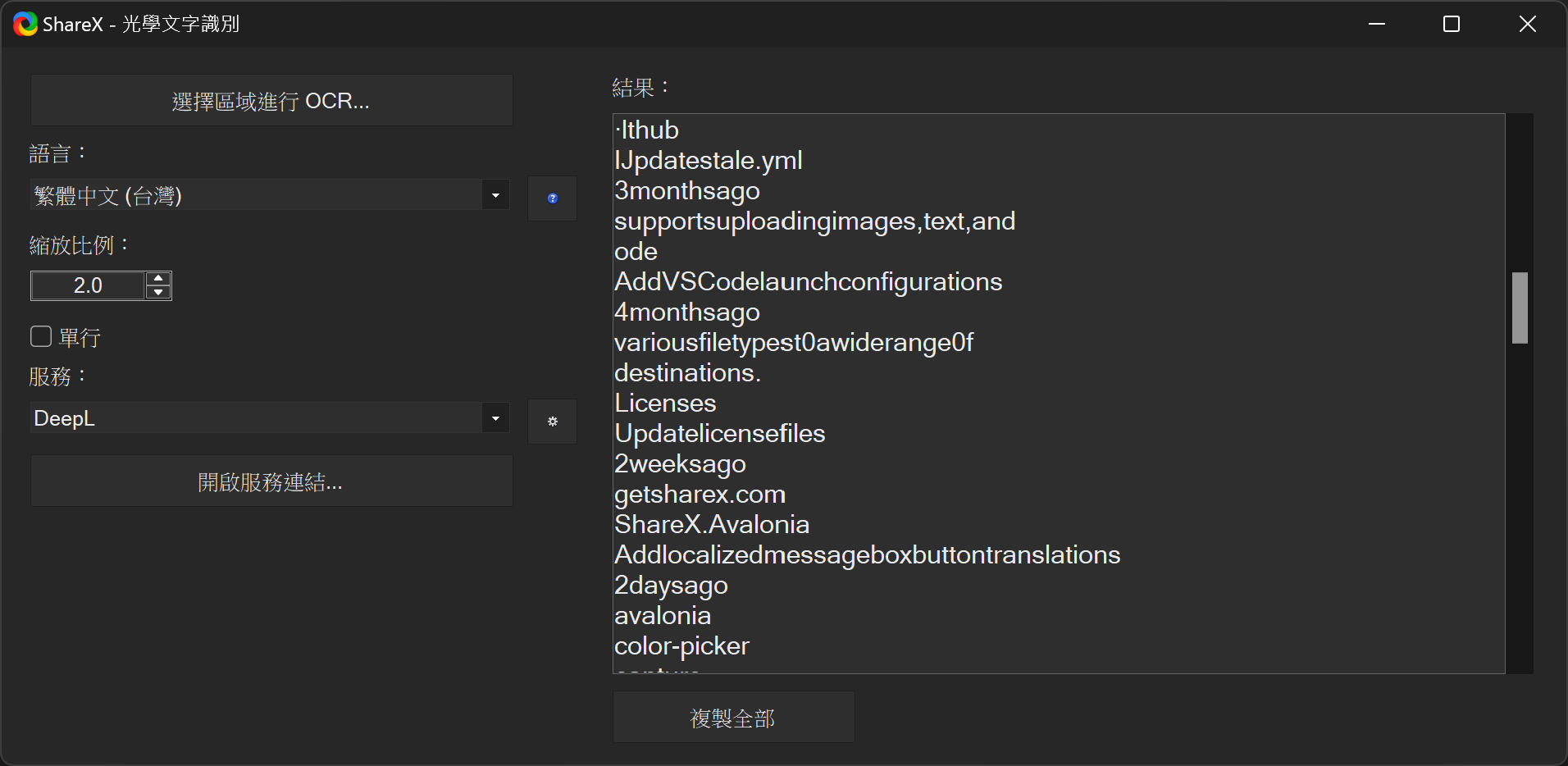The height and width of the screenshot is (766, 1568).
Task: Click the blue help icon next to language
Action: [x=552, y=198]
